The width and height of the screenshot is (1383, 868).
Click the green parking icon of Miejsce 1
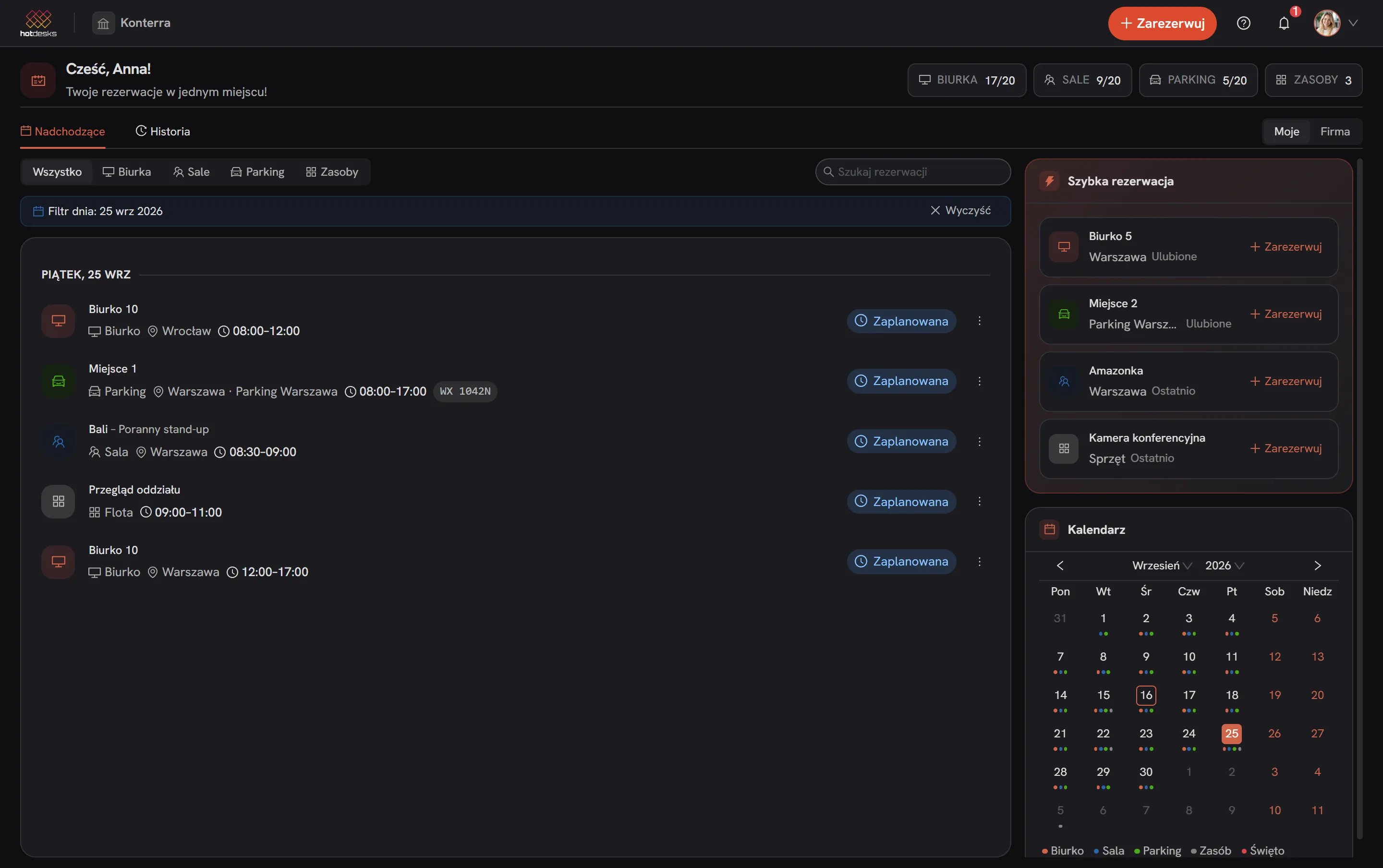coord(58,381)
